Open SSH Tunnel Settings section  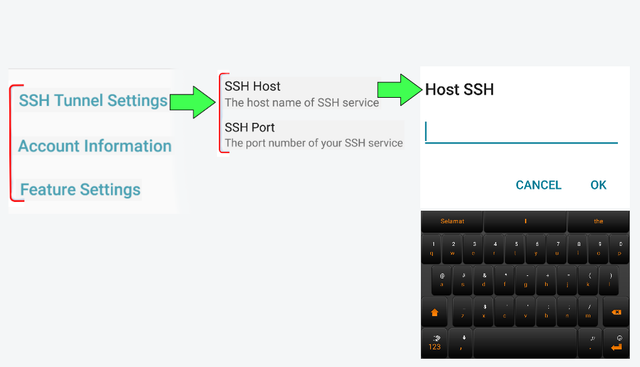93,100
